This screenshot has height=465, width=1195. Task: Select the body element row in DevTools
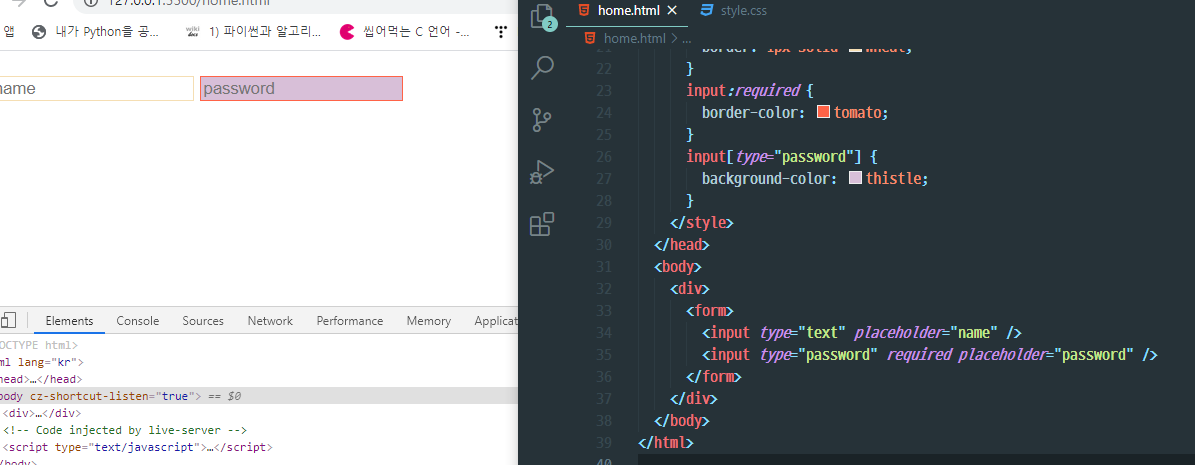pos(258,396)
